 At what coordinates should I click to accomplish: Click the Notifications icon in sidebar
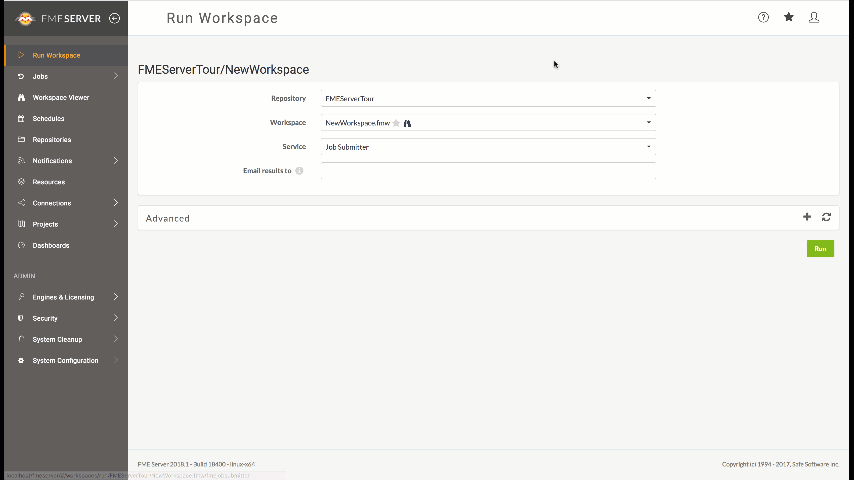click(21, 161)
